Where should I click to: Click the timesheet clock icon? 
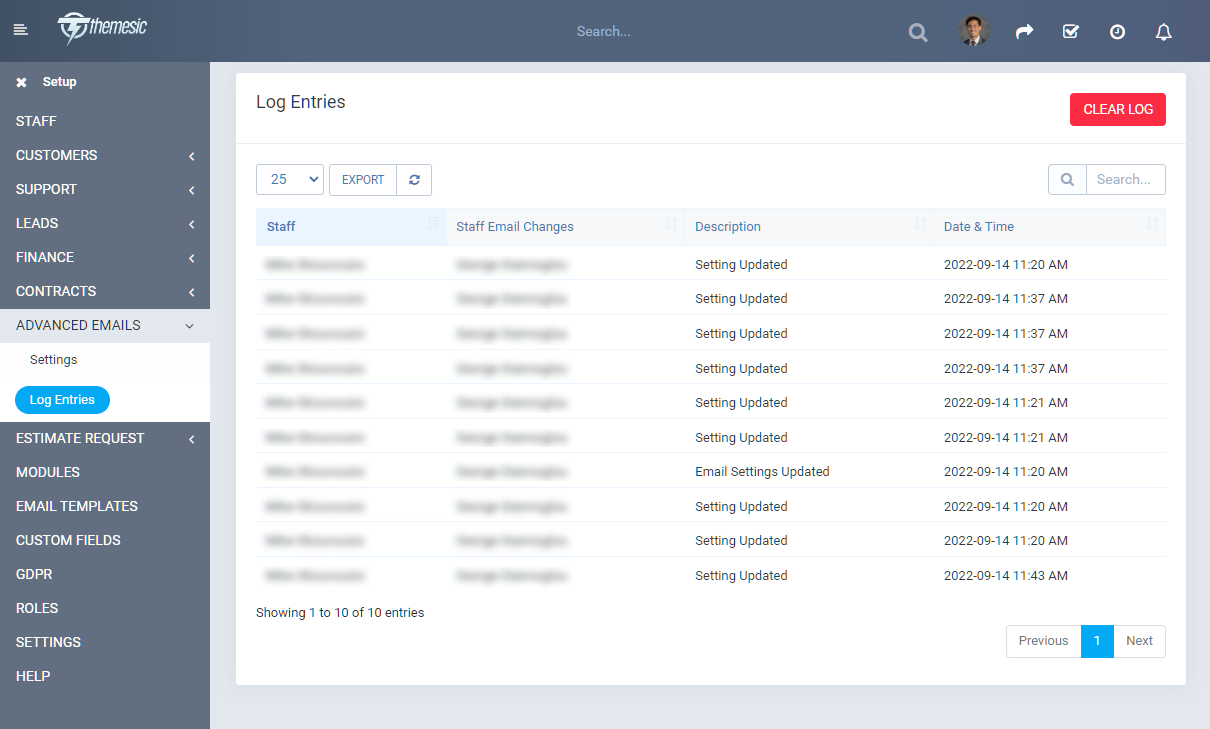[x=1117, y=31]
